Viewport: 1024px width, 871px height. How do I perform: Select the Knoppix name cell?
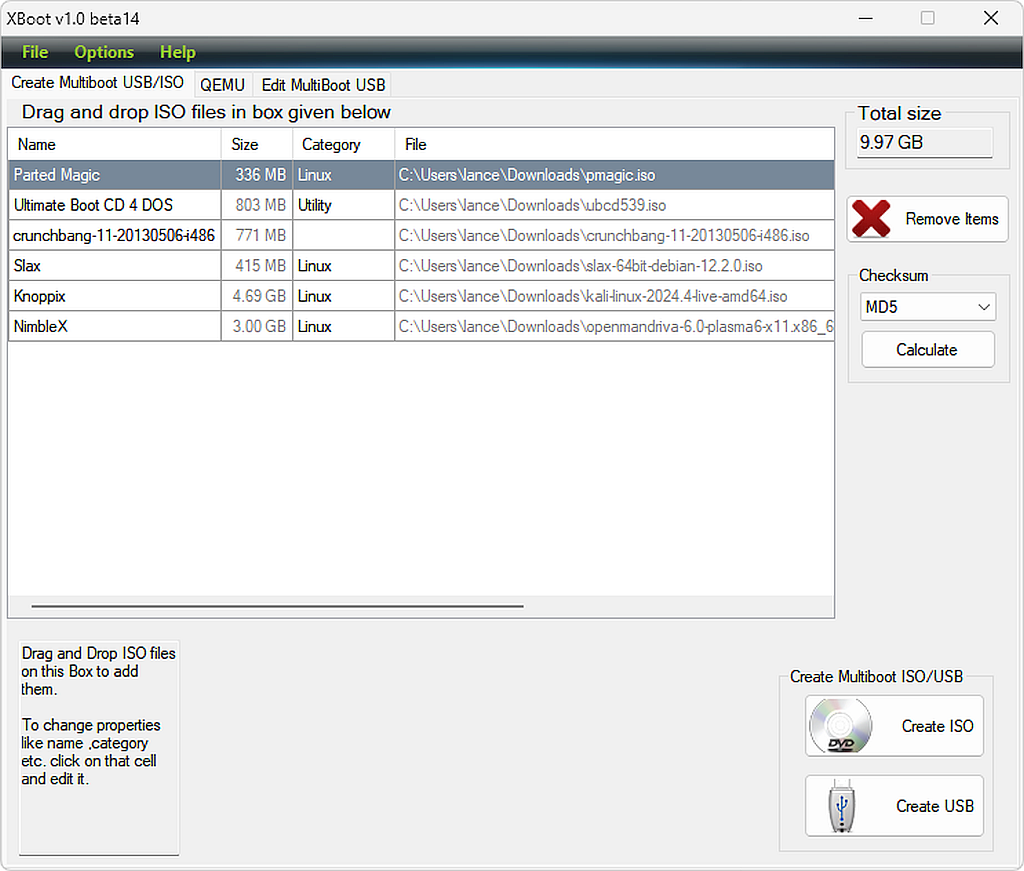(x=114, y=296)
